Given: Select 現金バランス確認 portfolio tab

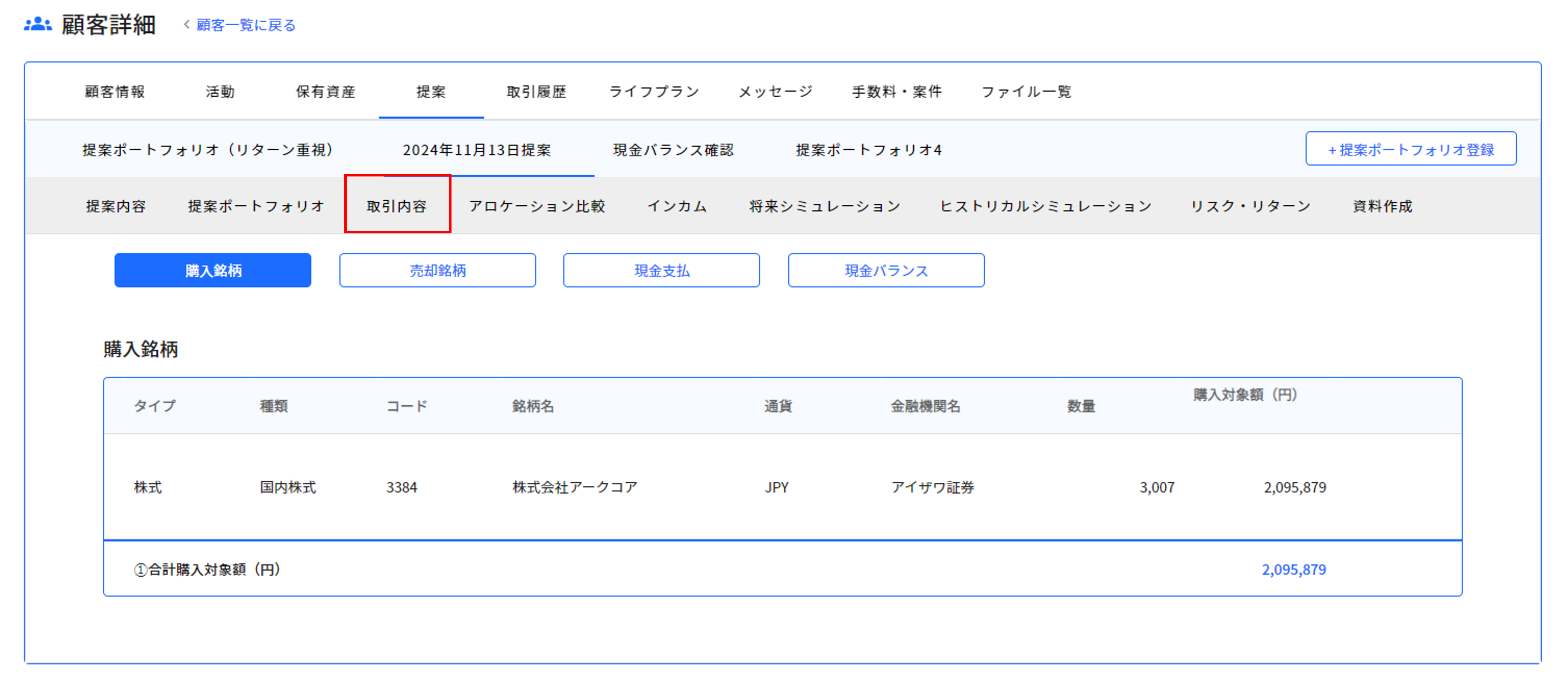Looking at the screenshot, I should point(673,150).
